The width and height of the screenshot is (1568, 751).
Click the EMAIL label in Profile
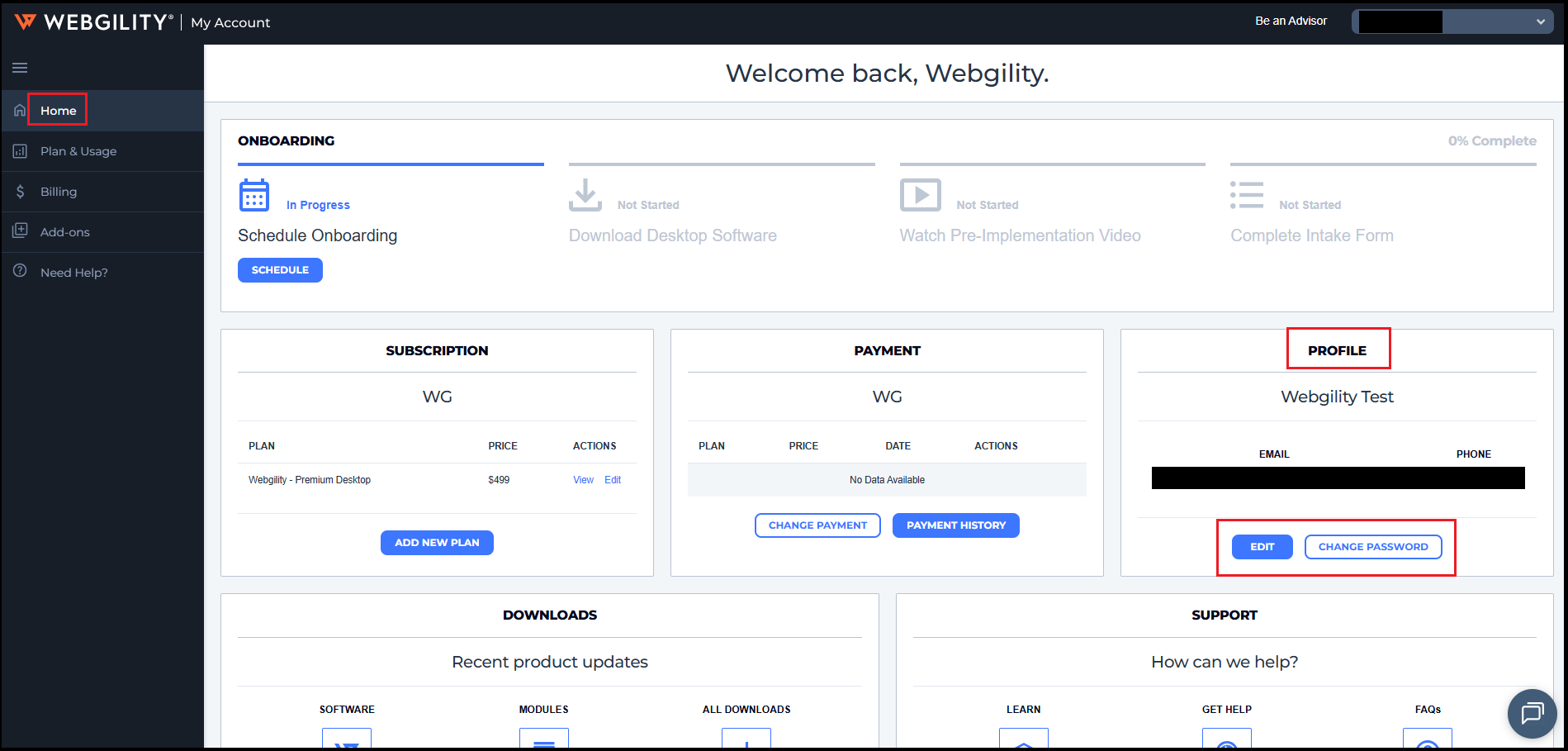pos(1274,454)
